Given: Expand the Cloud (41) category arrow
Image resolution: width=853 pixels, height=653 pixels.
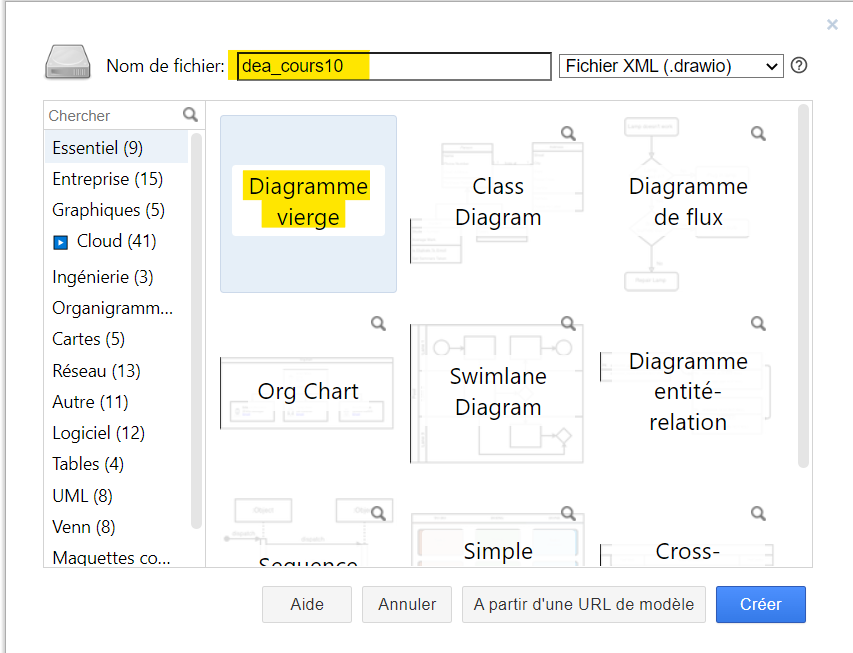Looking at the screenshot, I should tap(61, 242).
